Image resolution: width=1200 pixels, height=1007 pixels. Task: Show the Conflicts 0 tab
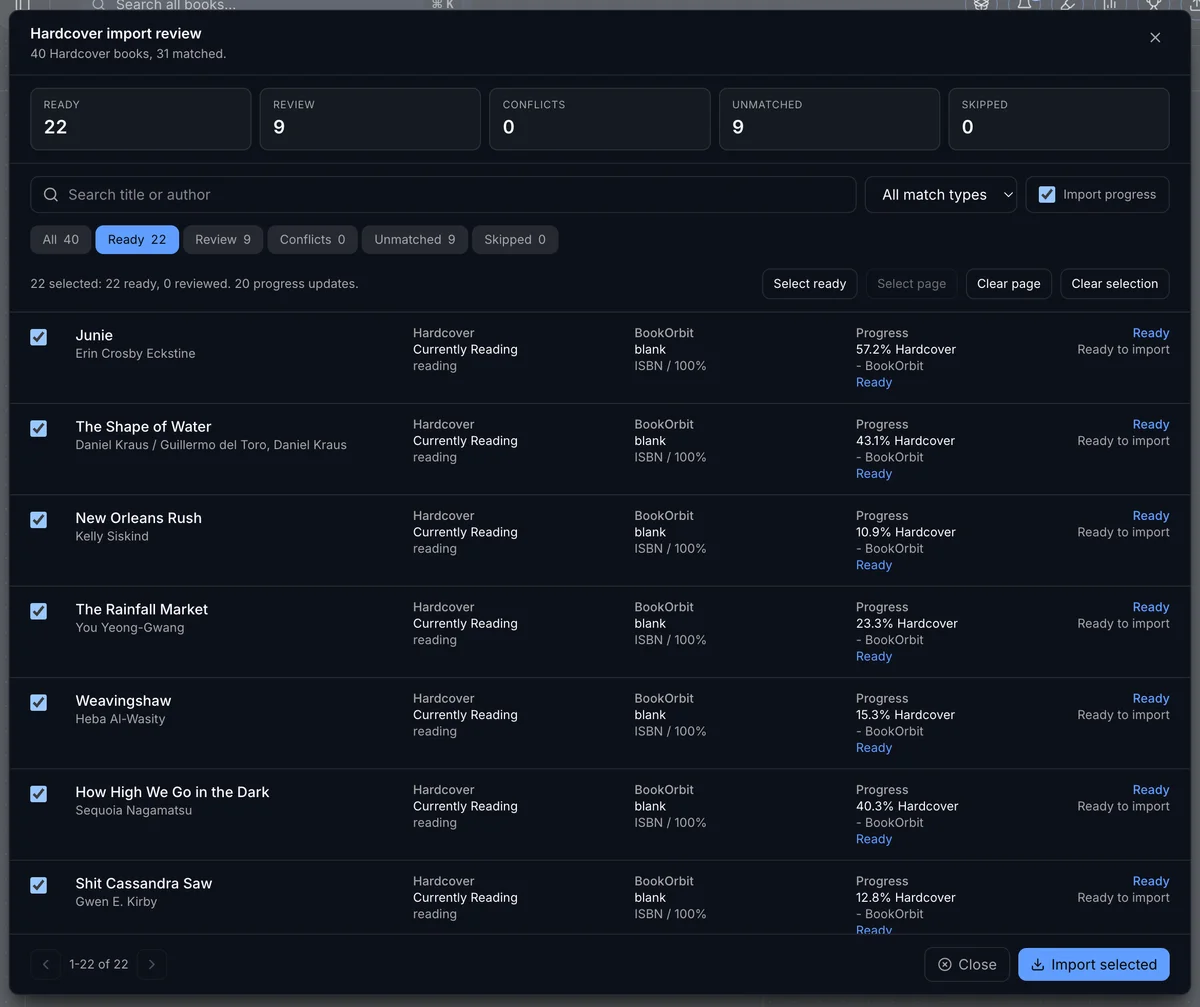pos(312,240)
